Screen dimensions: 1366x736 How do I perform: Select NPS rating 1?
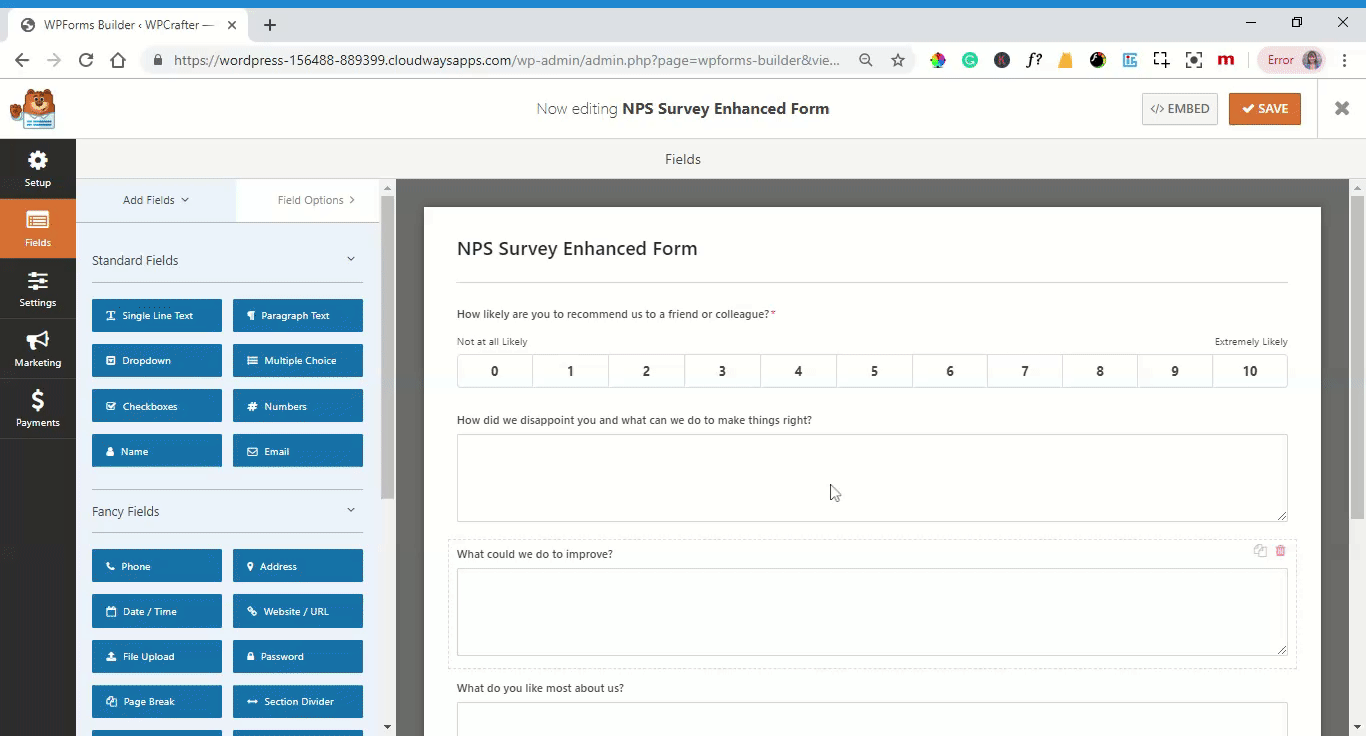click(x=571, y=371)
